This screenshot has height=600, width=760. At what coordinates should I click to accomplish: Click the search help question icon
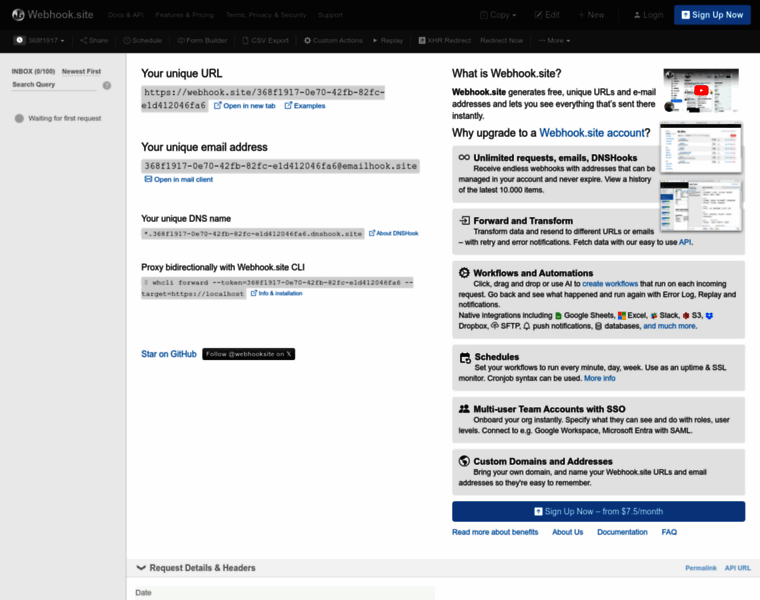(107, 85)
